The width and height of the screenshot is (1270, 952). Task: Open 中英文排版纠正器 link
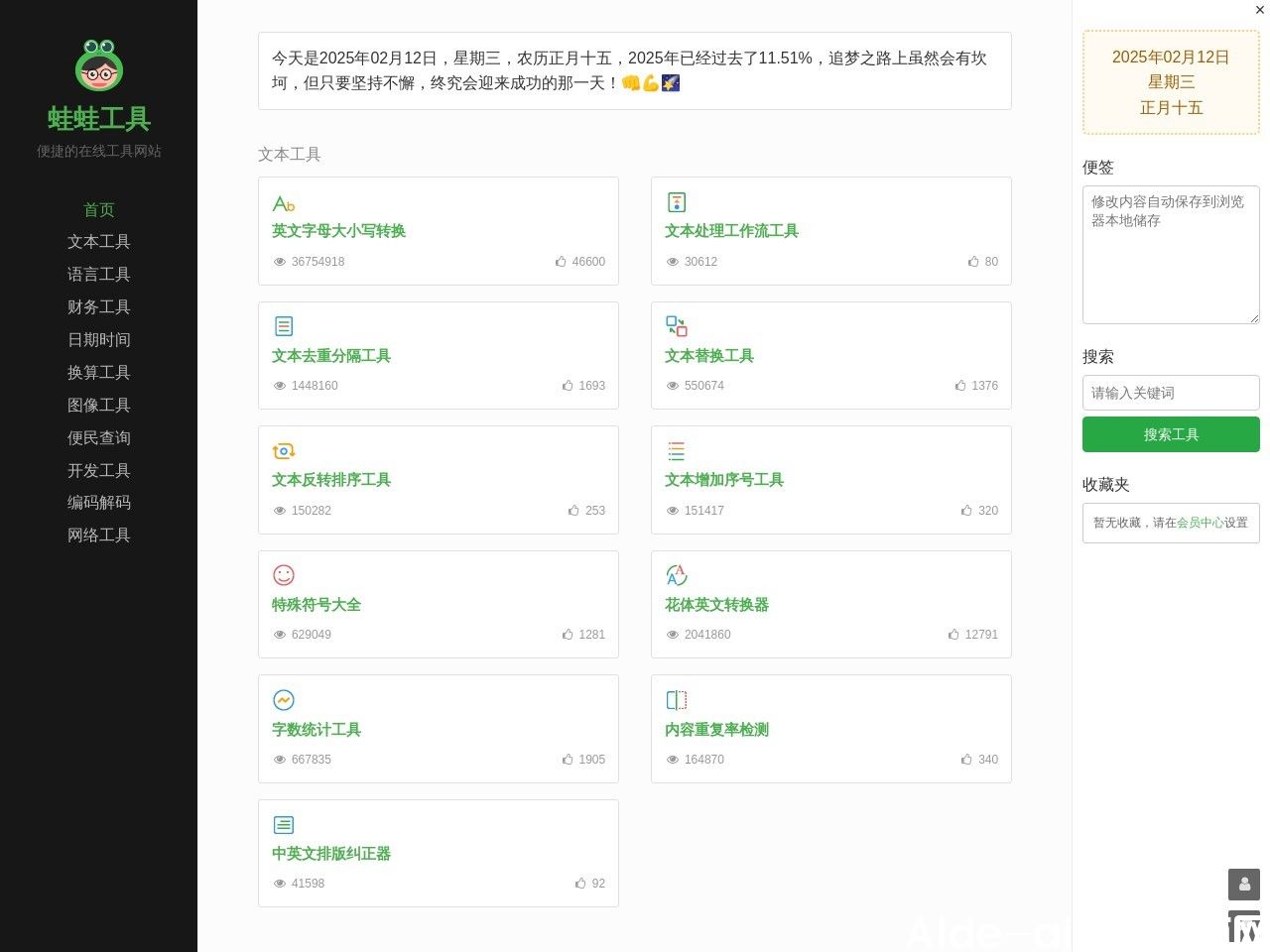tap(331, 854)
